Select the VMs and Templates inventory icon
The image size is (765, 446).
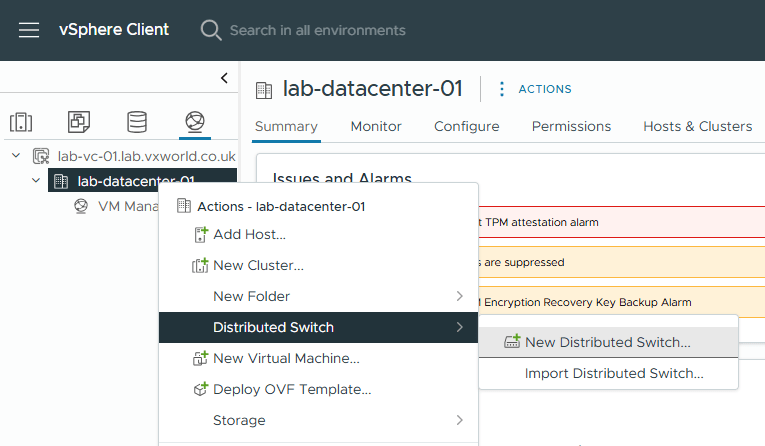pos(79,123)
